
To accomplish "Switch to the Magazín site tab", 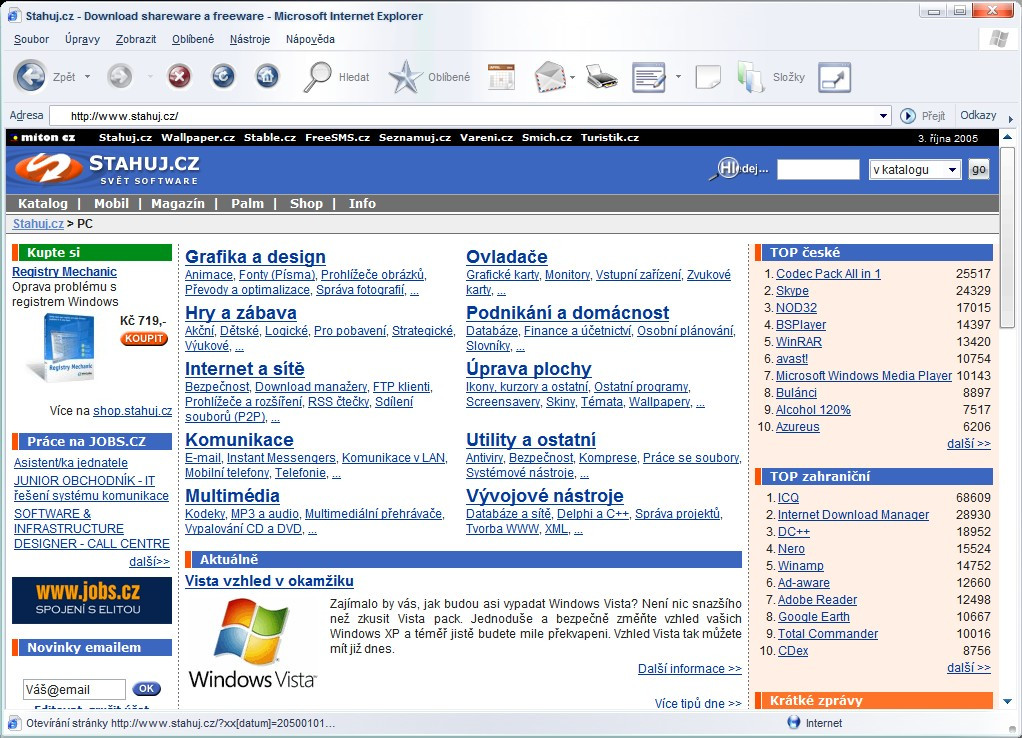I will [177, 203].
